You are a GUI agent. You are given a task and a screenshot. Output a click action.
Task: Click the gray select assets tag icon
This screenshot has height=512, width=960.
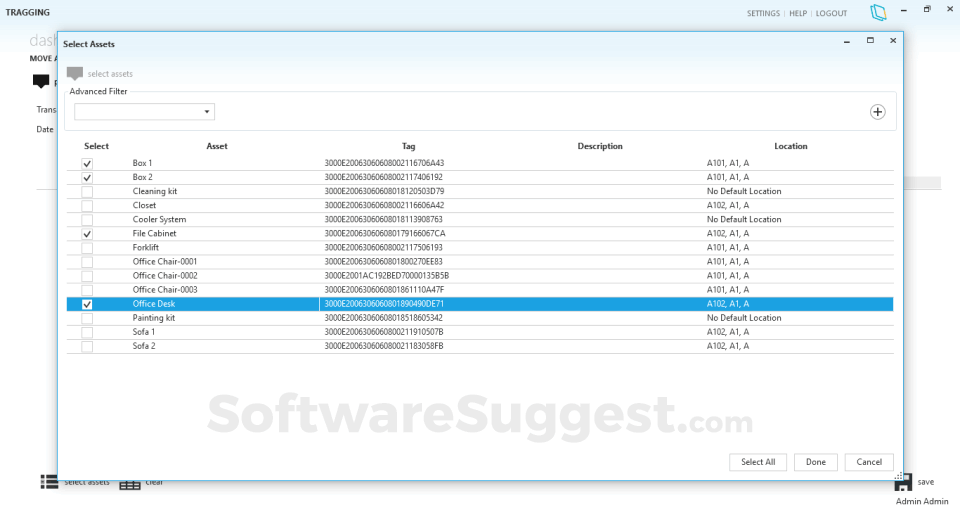(75, 73)
